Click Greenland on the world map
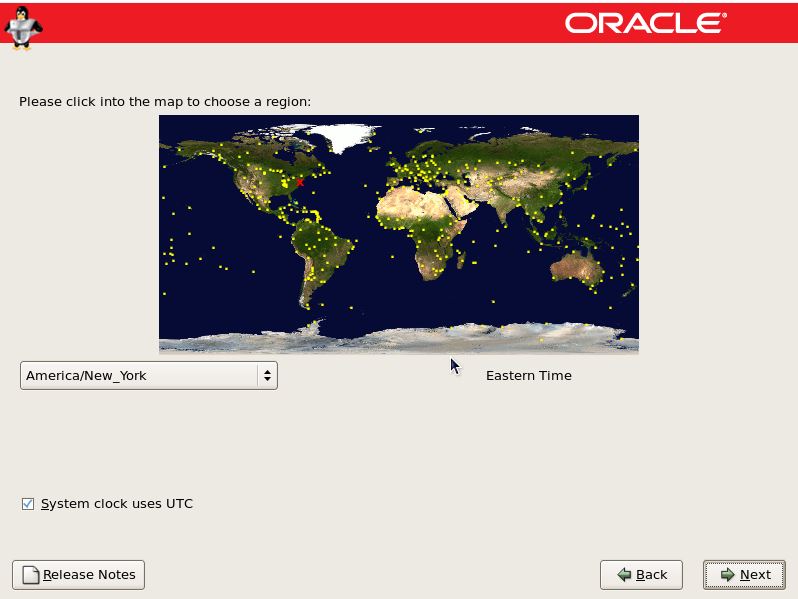The height and width of the screenshot is (599, 798). pos(345,136)
